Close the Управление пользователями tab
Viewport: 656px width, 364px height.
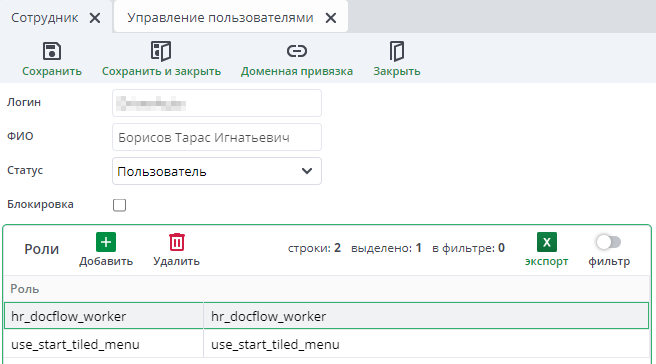point(331,18)
